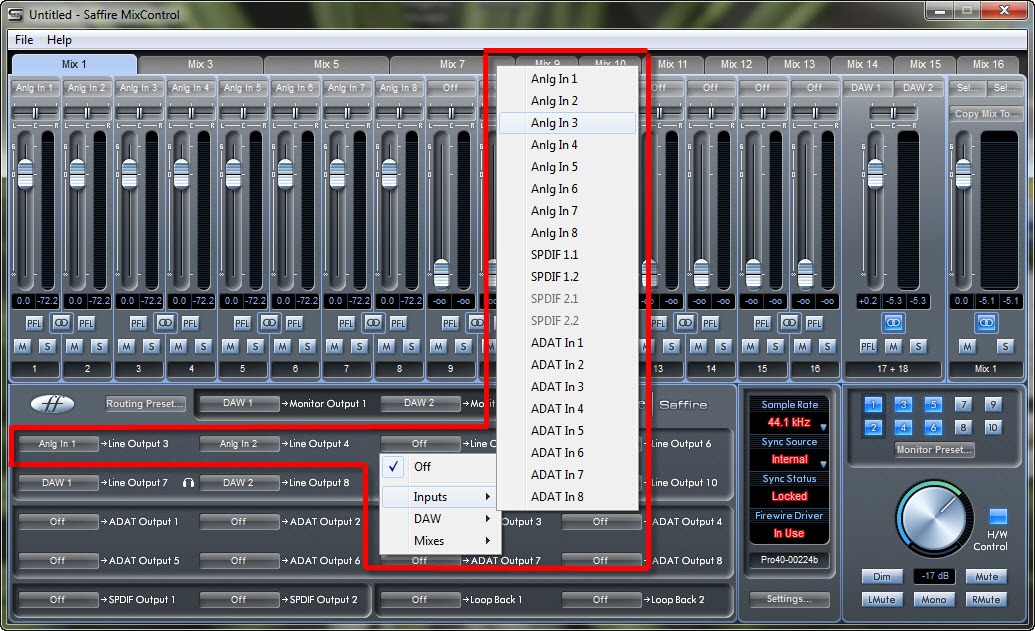Viewport: 1035px width, 631px height.
Task: Mute channel 1 with its M button
Action: tap(22, 346)
